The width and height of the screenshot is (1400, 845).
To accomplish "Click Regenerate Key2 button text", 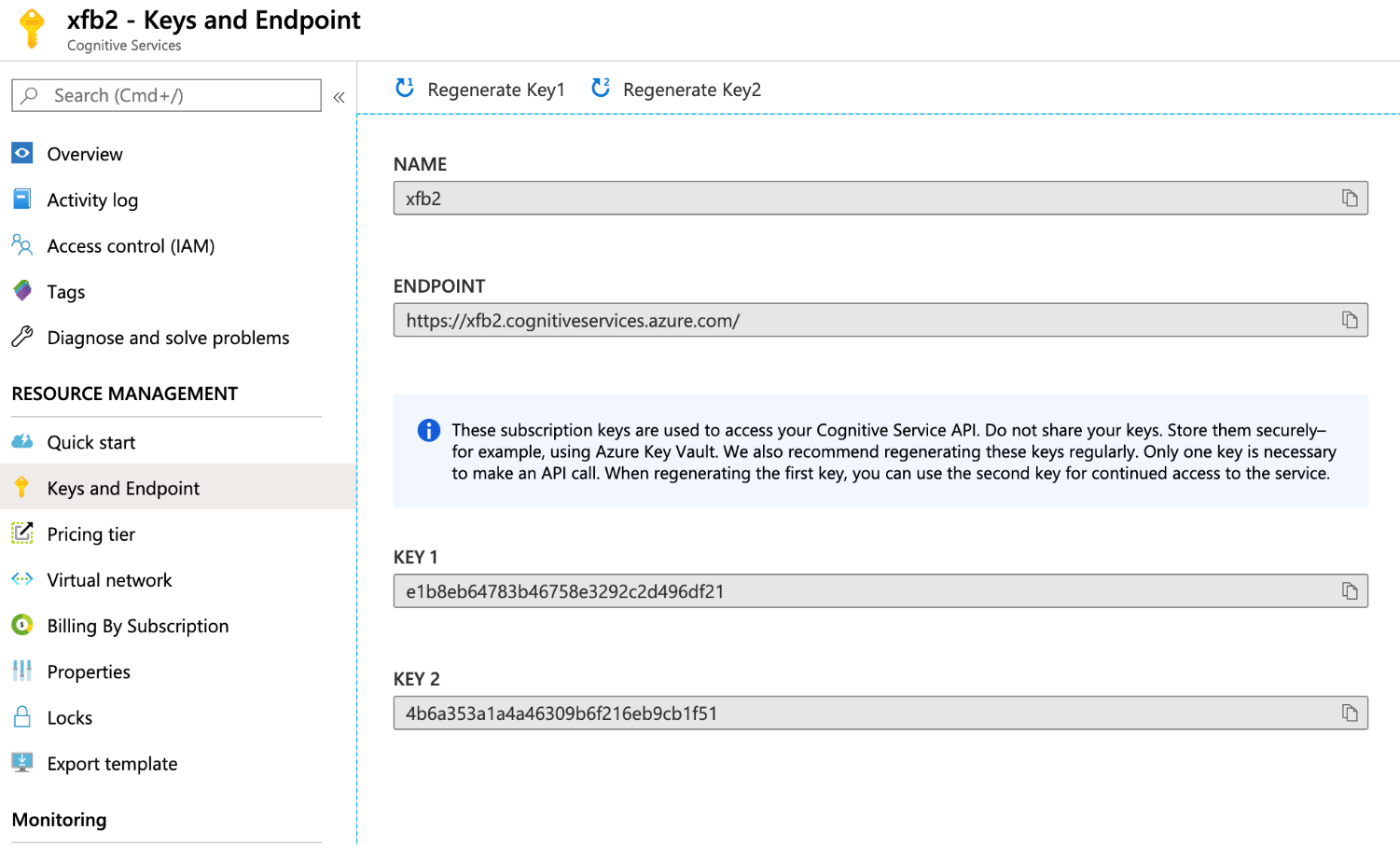I will click(x=692, y=90).
